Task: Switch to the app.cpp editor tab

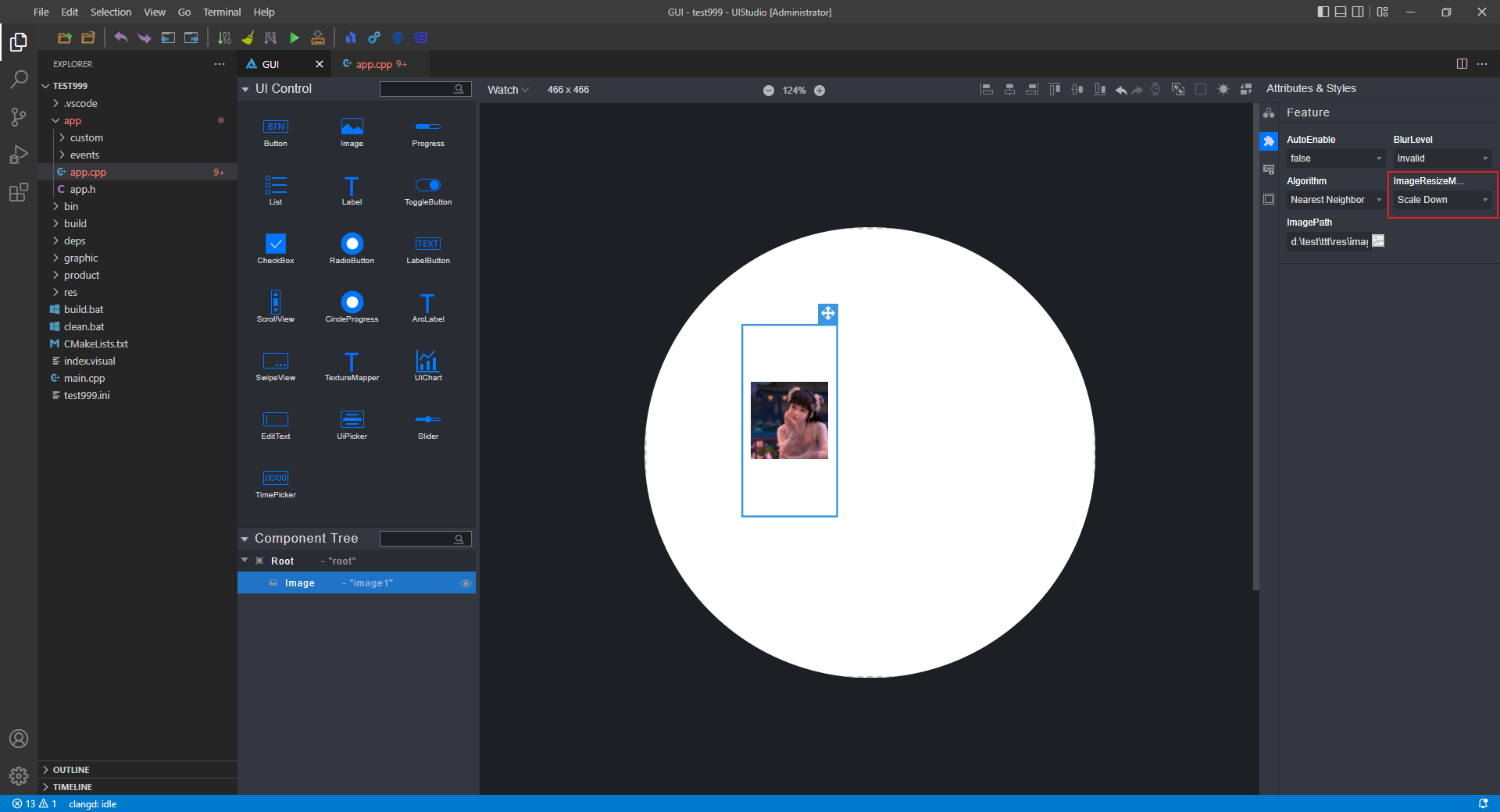Action: 374,64
